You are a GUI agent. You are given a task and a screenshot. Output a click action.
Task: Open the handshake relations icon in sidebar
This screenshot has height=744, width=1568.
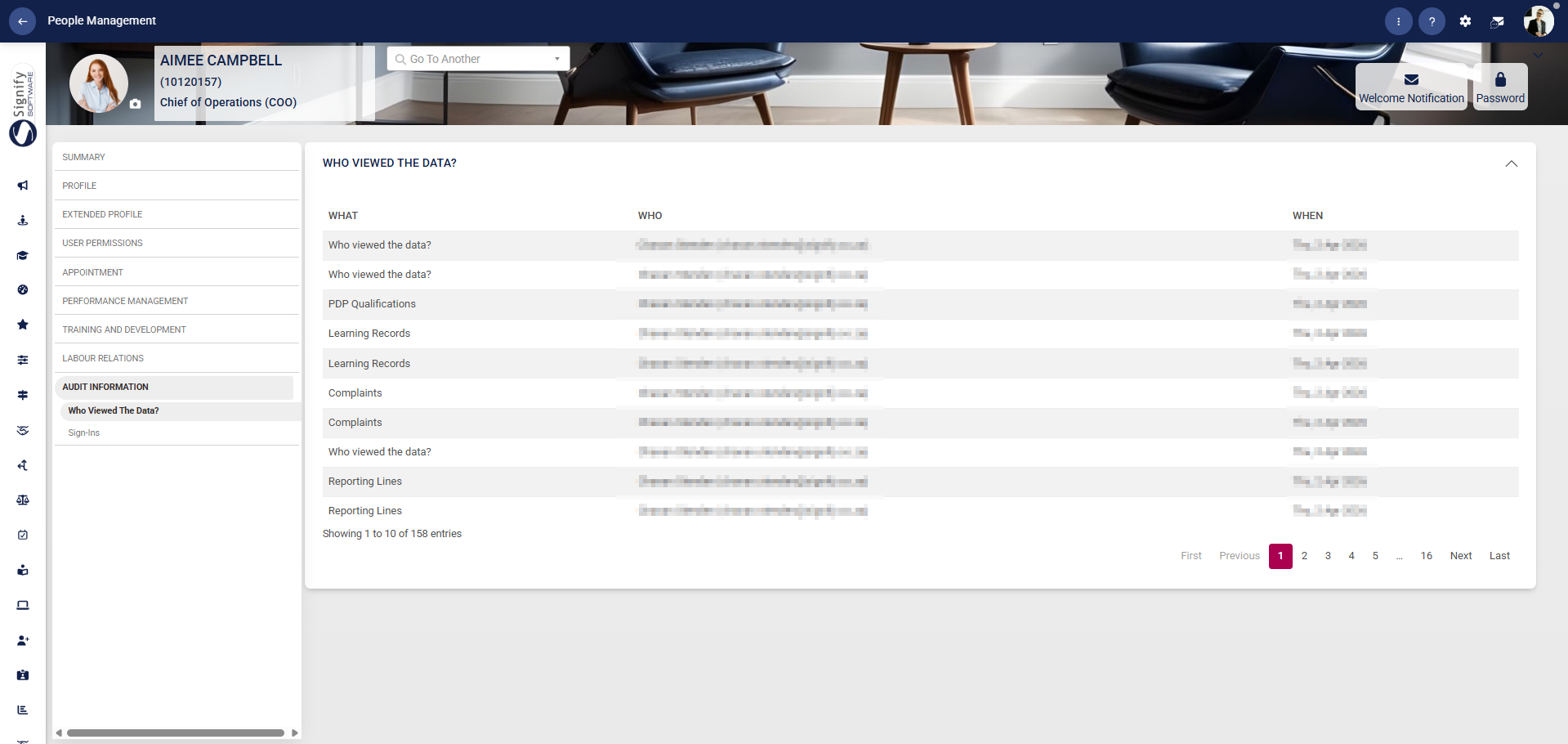coord(22,430)
